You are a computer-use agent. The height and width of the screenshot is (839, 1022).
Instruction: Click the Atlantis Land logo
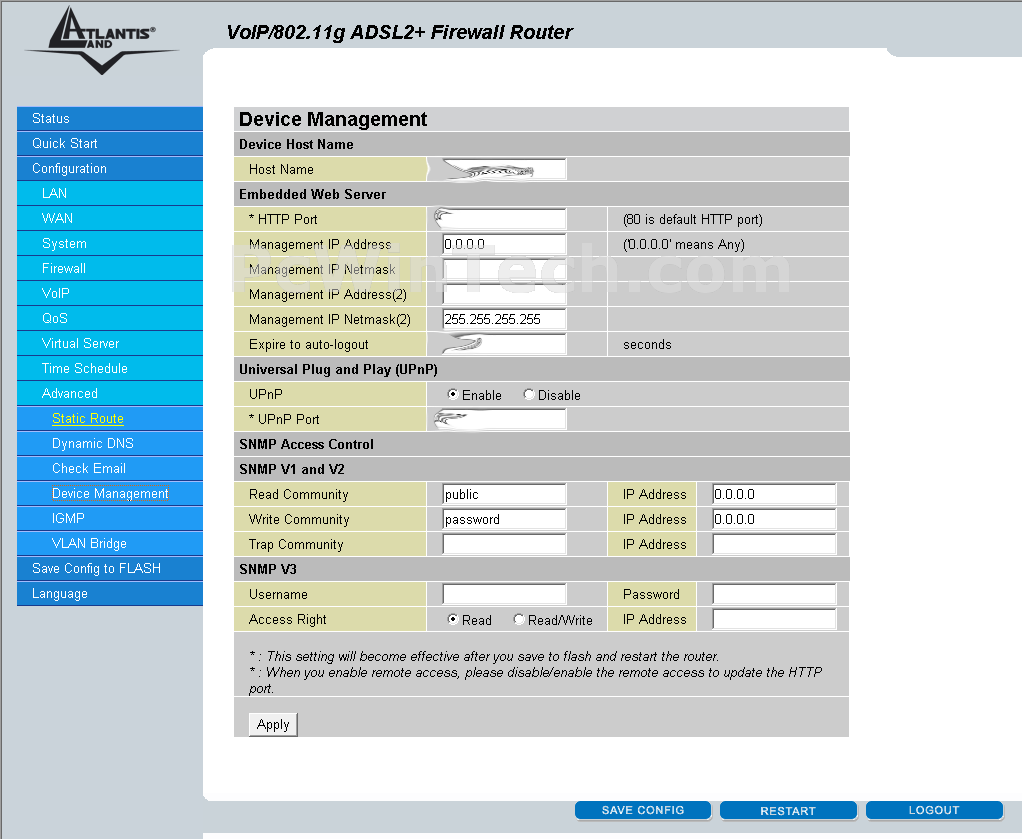coord(101,39)
